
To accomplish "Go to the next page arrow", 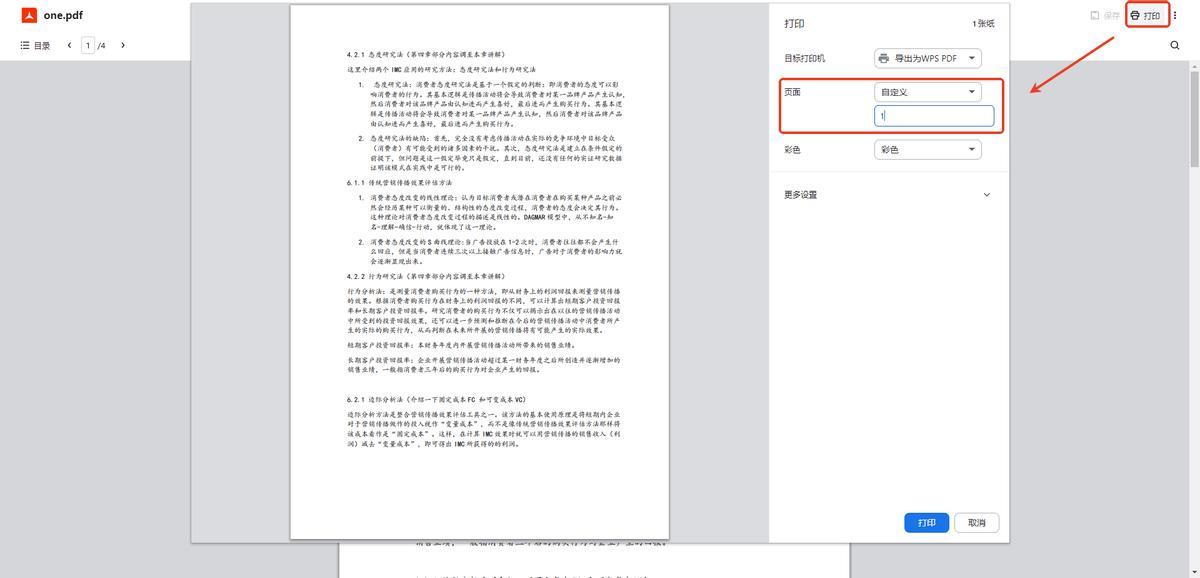I will tap(123, 45).
